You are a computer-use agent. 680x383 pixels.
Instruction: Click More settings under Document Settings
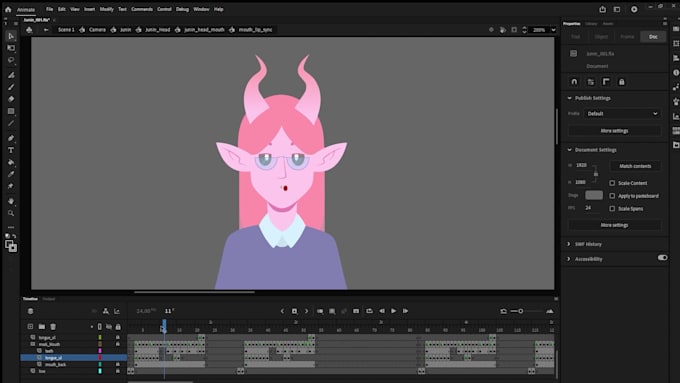click(x=615, y=225)
